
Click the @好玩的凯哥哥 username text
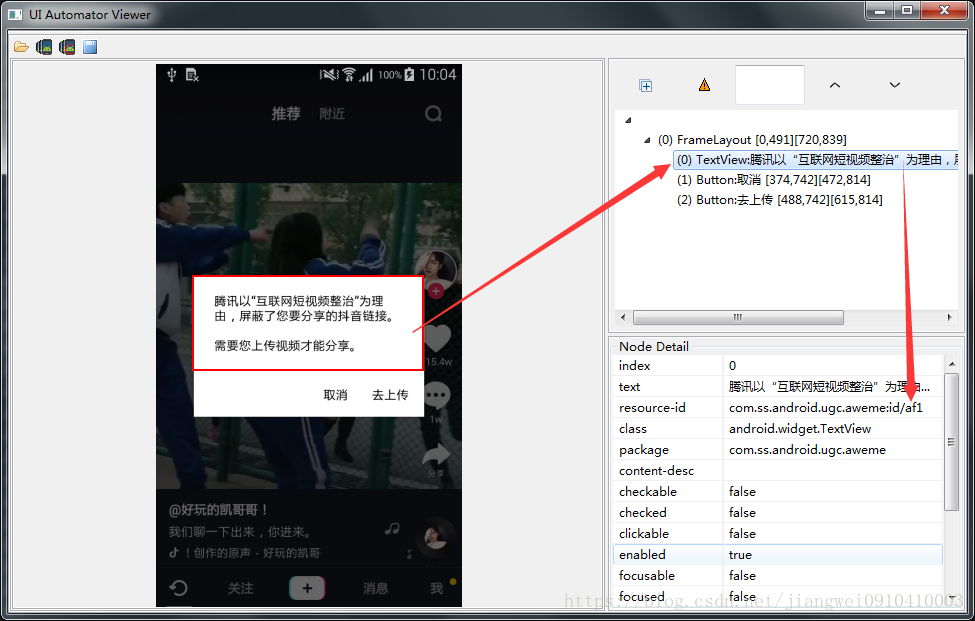218,510
